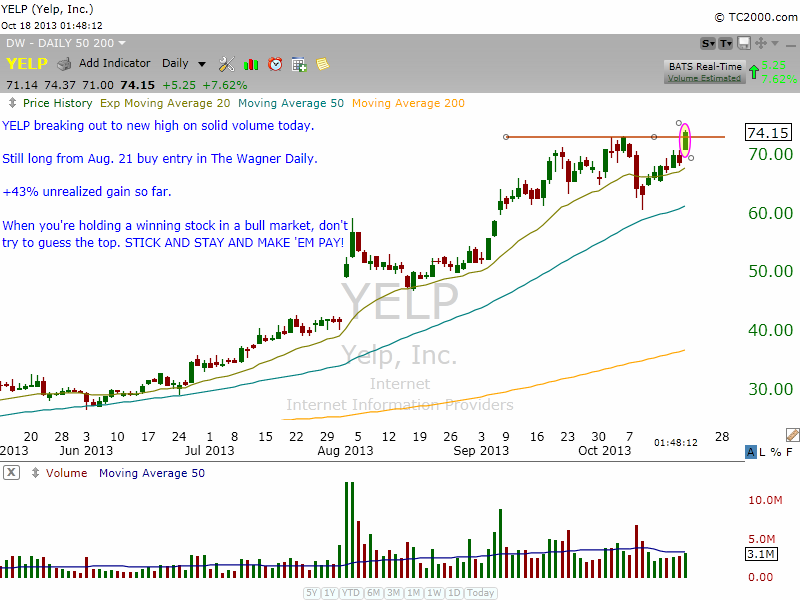Click the Add Indicator button
Image resolution: width=800 pixels, height=600 pixels.
point(114,63)
